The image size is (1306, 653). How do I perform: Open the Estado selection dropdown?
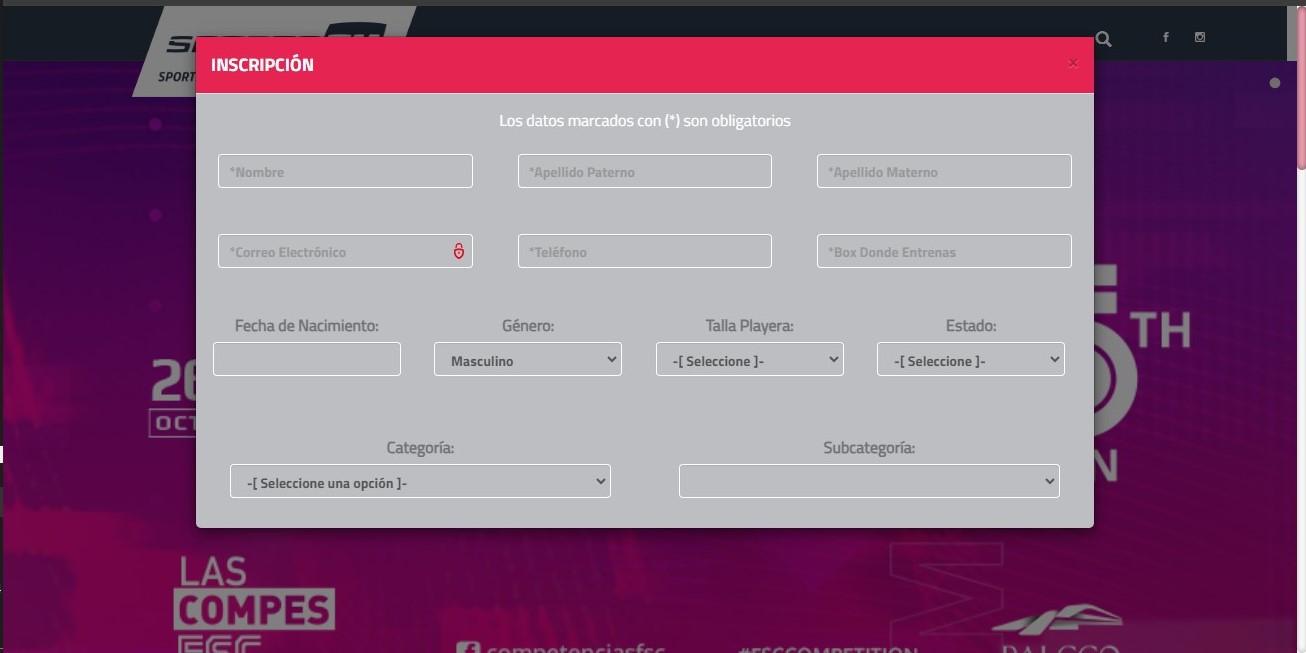click(970, 360)
